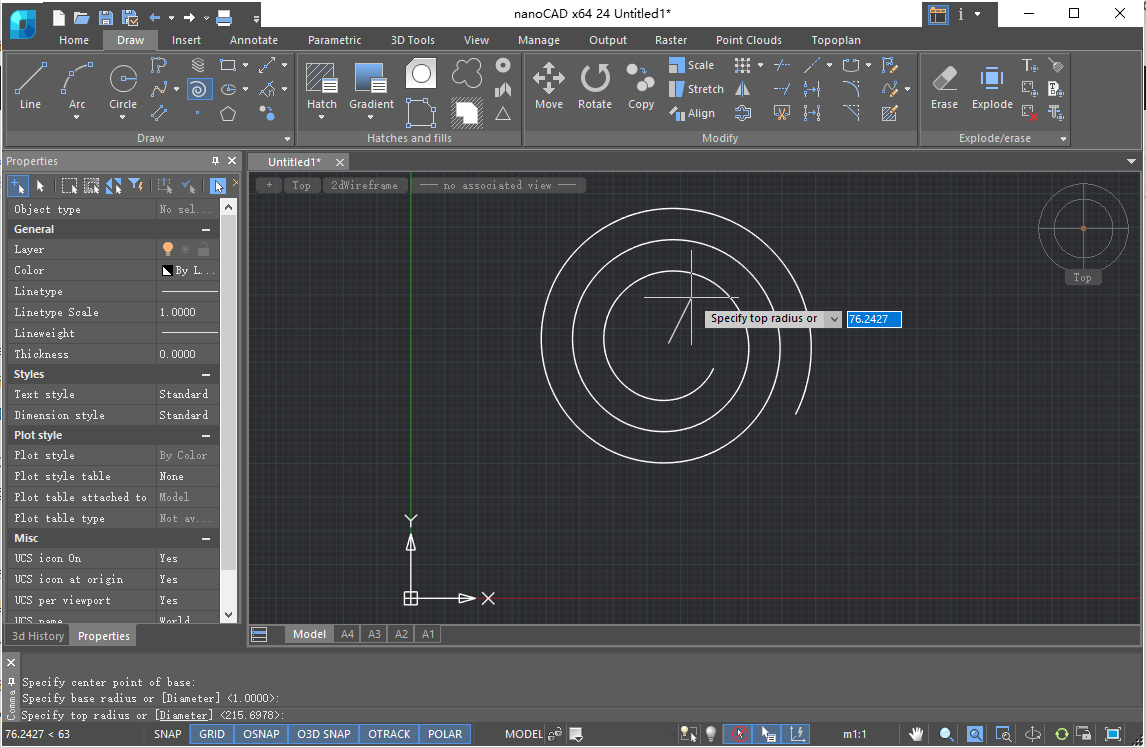Click the Quick select filter icon in Properties

(136, 186)
